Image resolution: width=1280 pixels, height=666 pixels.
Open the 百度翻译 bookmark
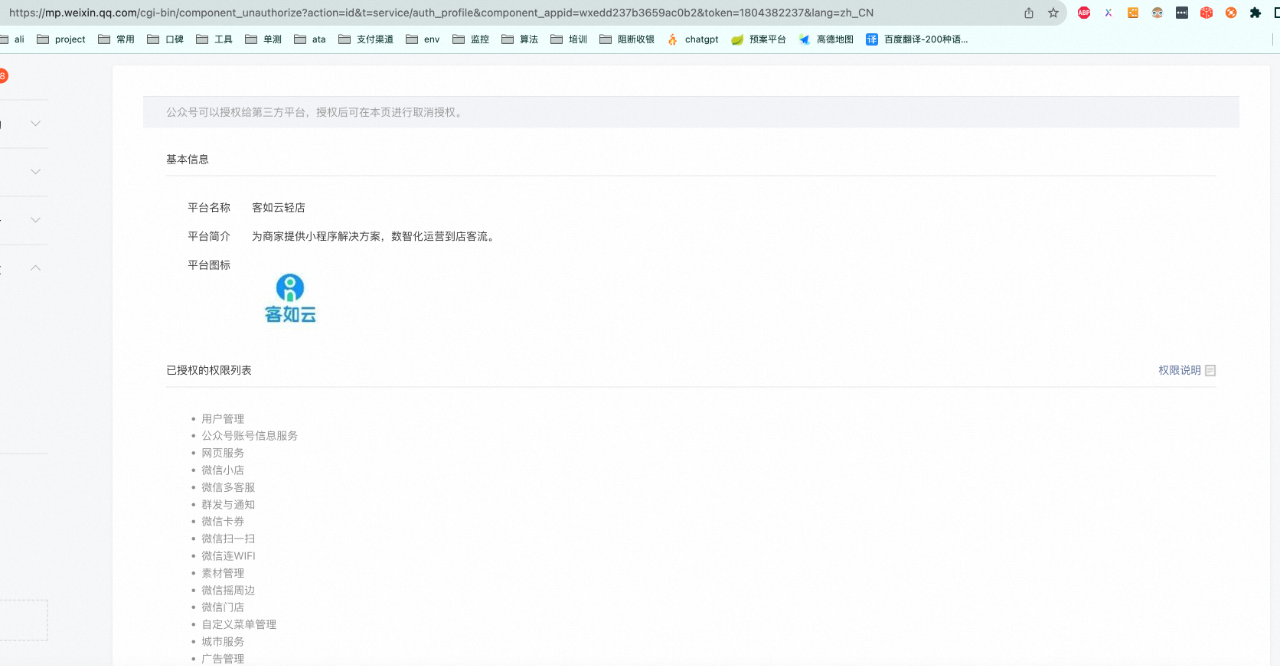click(917, 40)
